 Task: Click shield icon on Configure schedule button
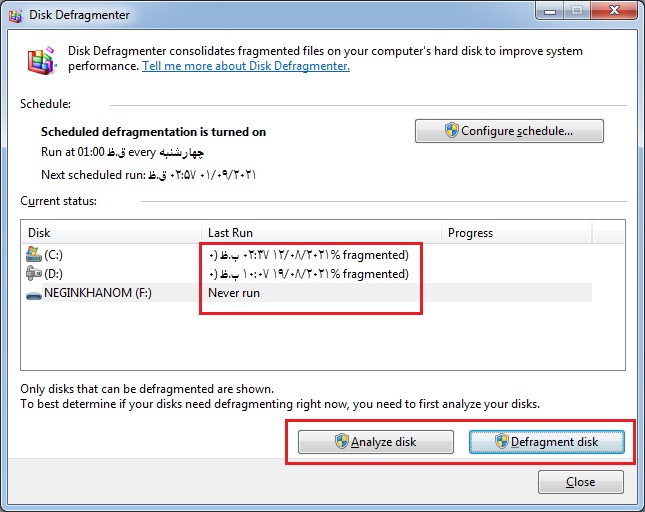(451, 131)
